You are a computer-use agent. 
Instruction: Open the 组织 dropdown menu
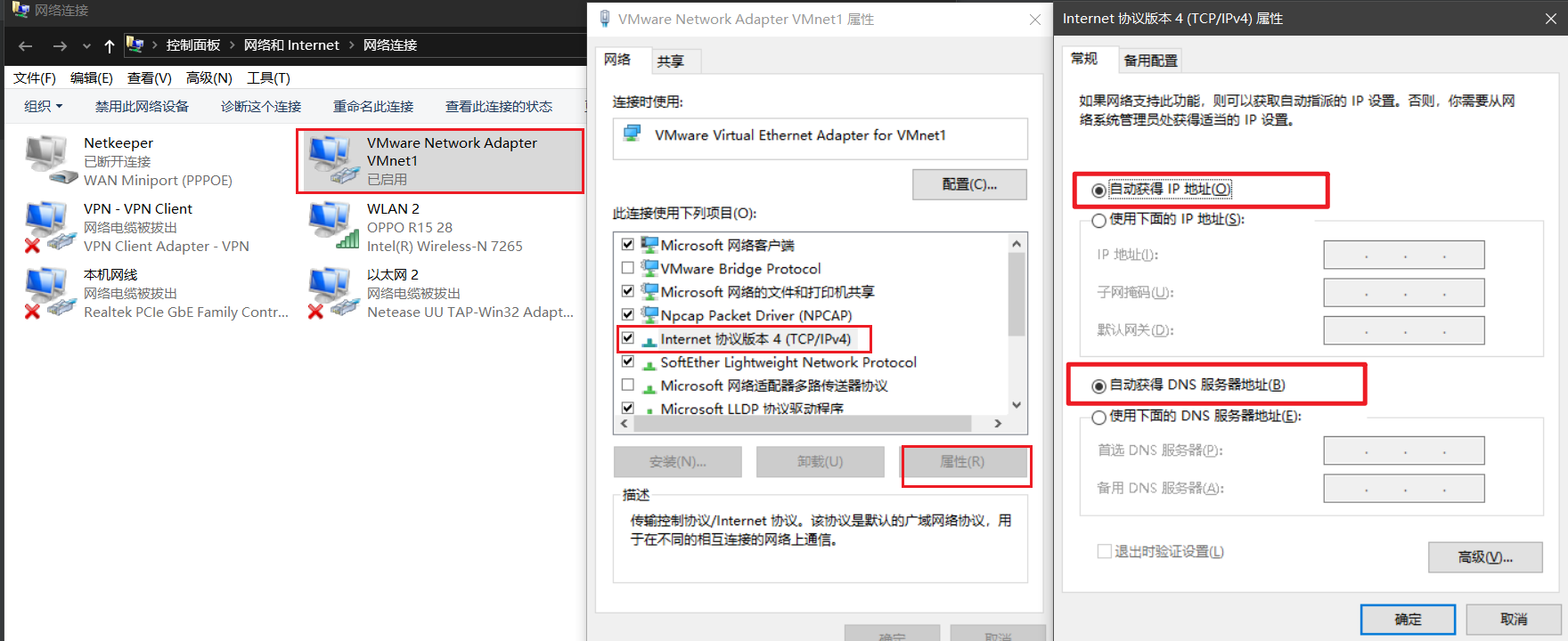tap(44, 106)
